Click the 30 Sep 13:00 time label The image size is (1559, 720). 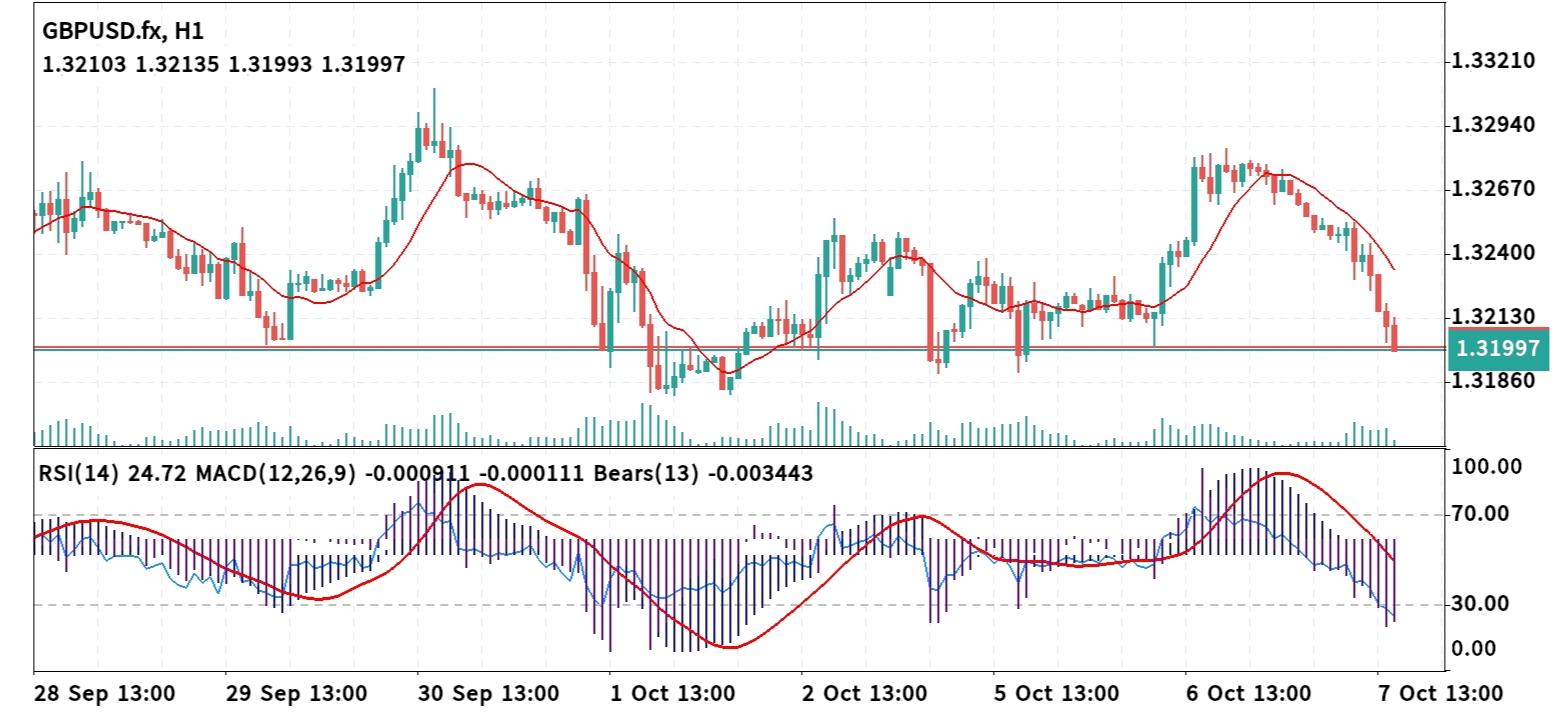pos(487,694)
